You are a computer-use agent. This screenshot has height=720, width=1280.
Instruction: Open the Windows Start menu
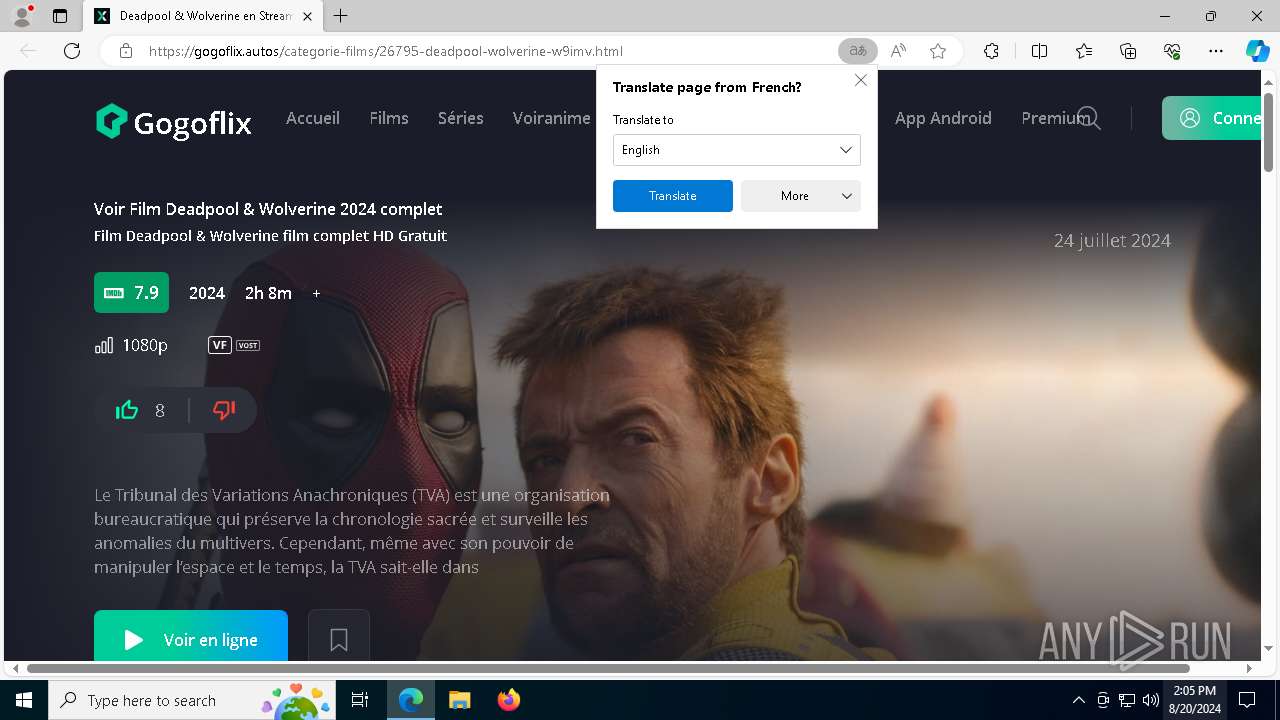click(24, 700)
